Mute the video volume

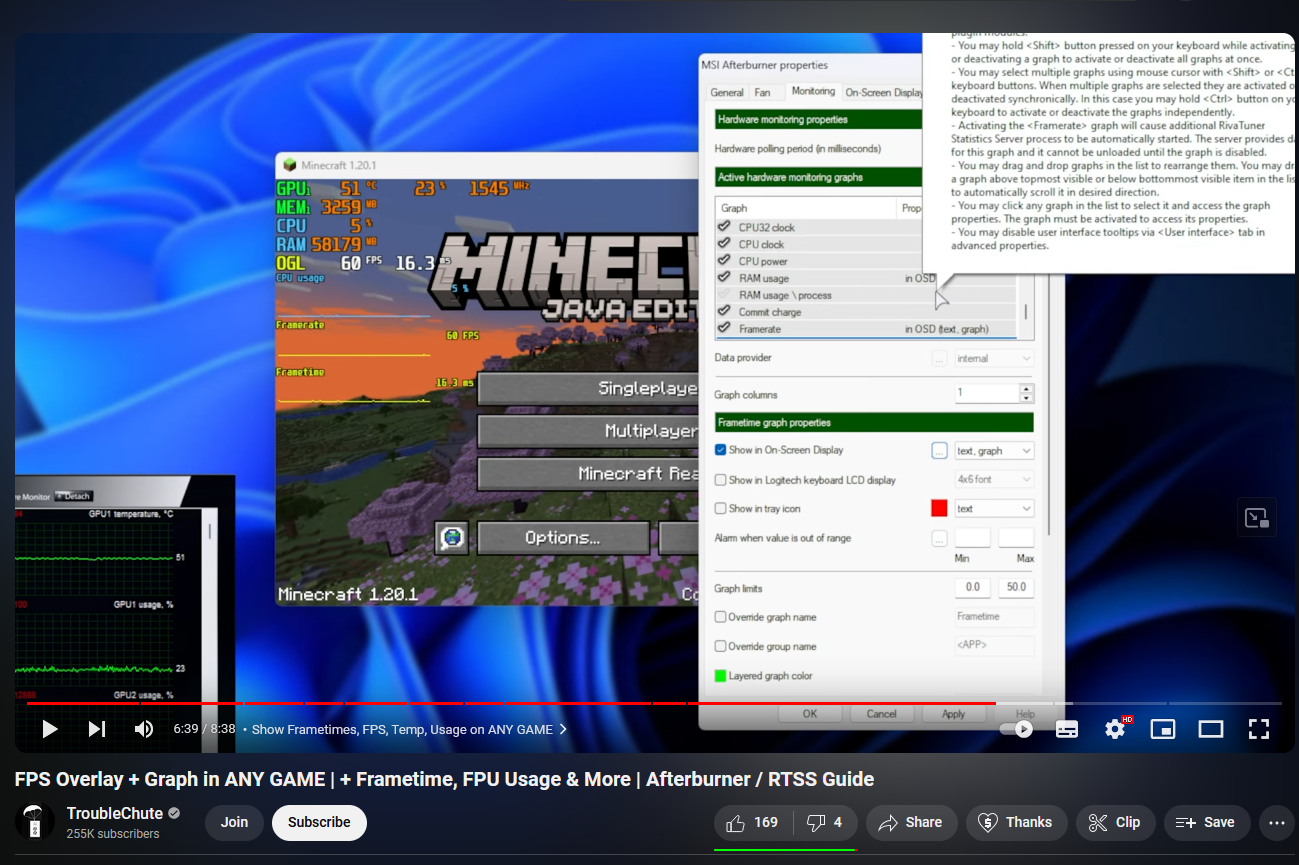(144, 729)
